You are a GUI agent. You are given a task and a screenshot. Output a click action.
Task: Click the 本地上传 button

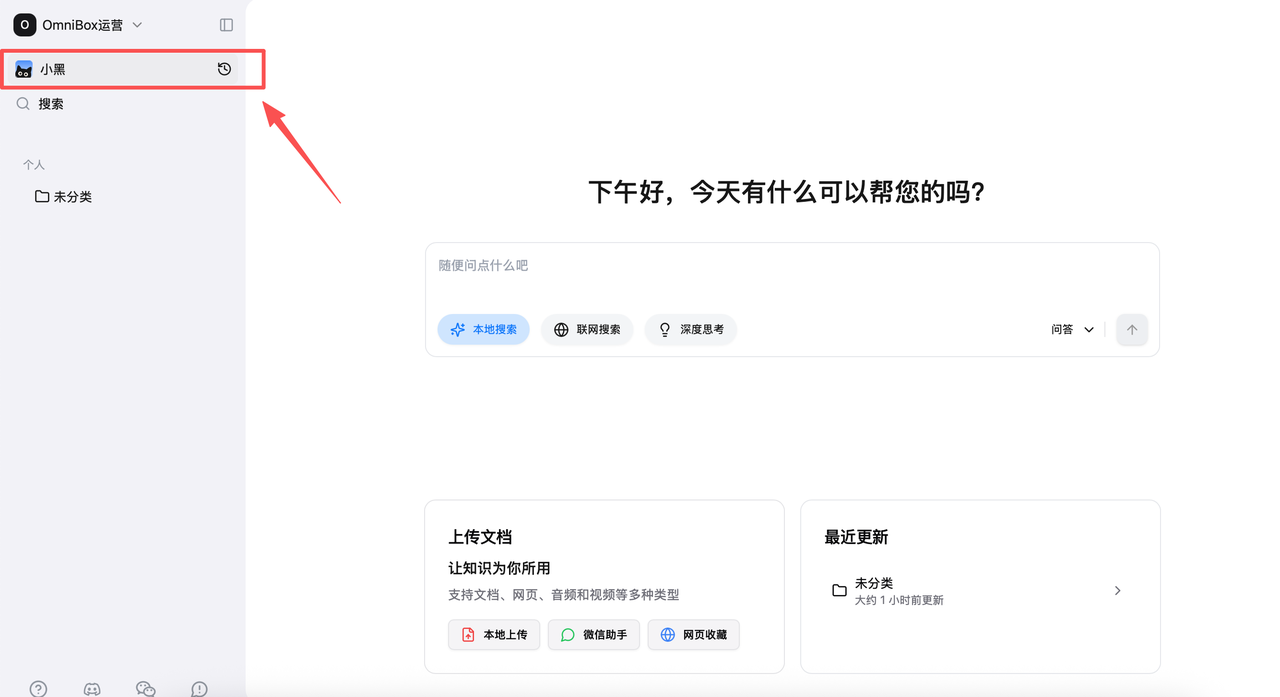click(494, 635)
